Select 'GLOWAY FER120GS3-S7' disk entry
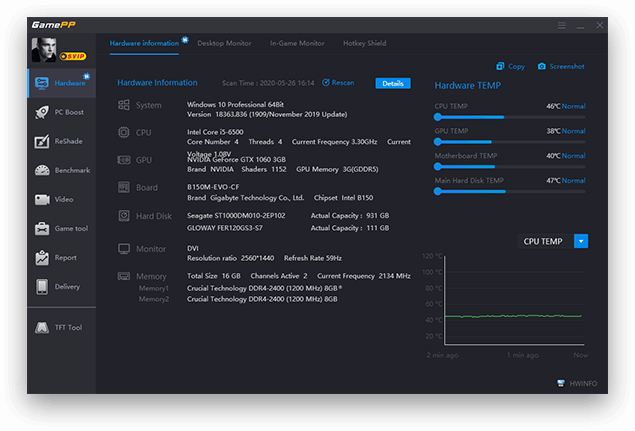 coord(225,228)
